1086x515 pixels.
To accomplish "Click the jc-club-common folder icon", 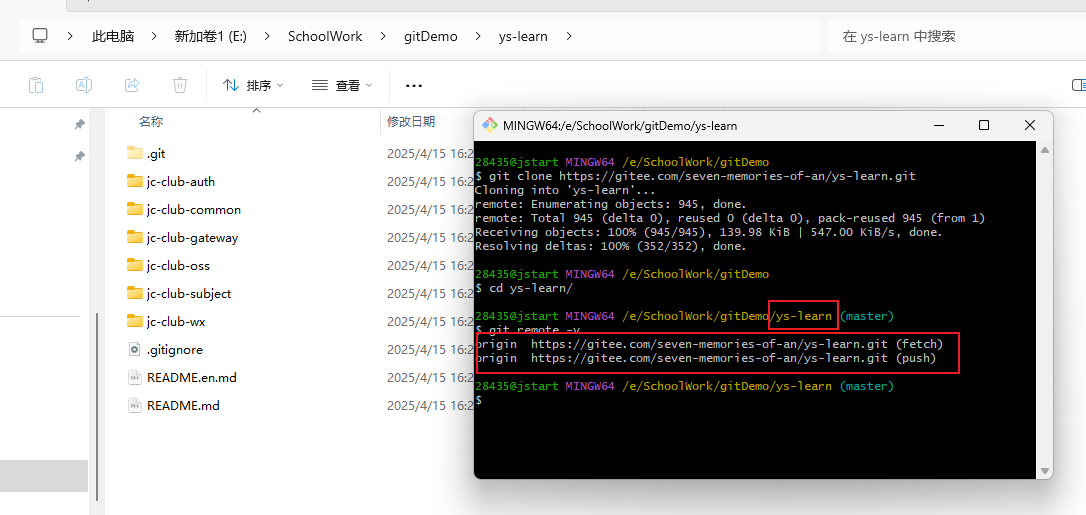I will [134, 210].
